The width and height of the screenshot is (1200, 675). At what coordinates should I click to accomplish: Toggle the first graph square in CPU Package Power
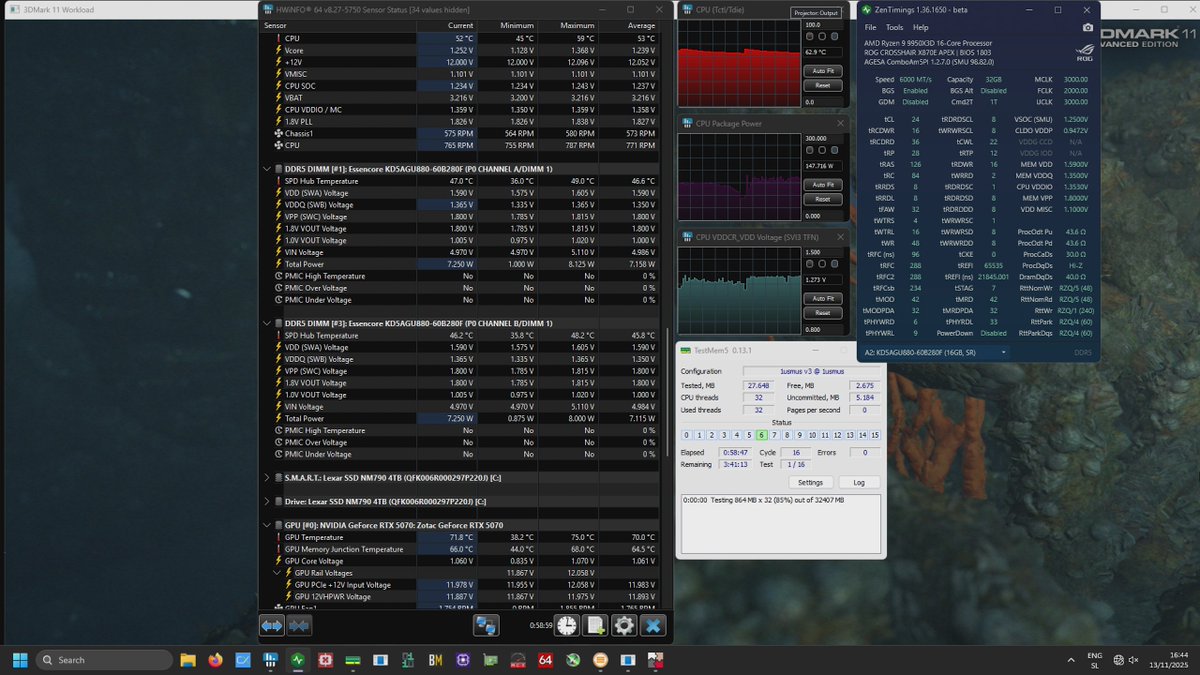(x=810, y=150)
